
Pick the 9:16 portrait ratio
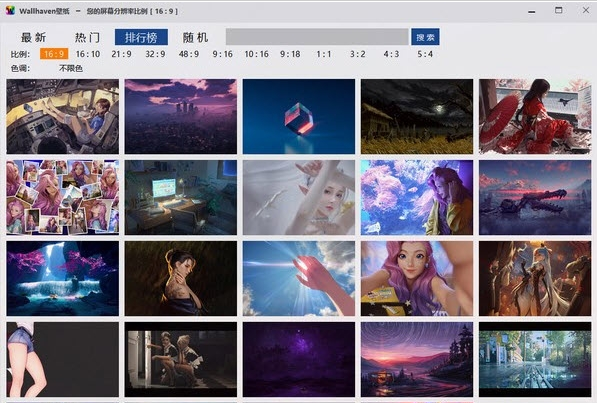(223, 54)
